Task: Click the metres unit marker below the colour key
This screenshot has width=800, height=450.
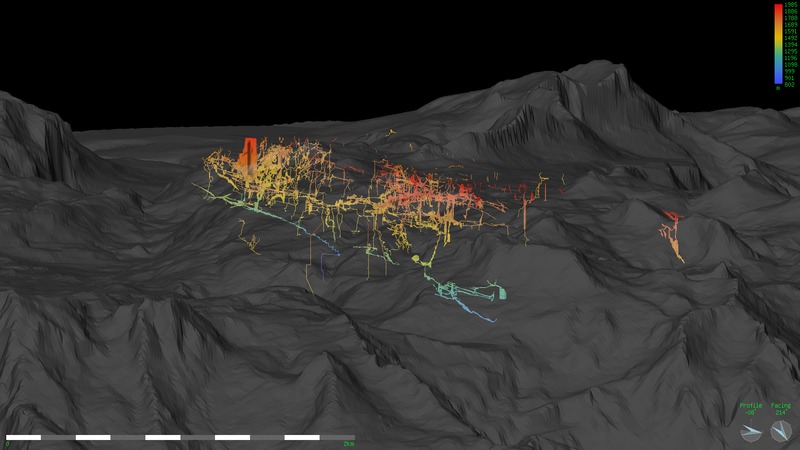Action: (777, 89)
